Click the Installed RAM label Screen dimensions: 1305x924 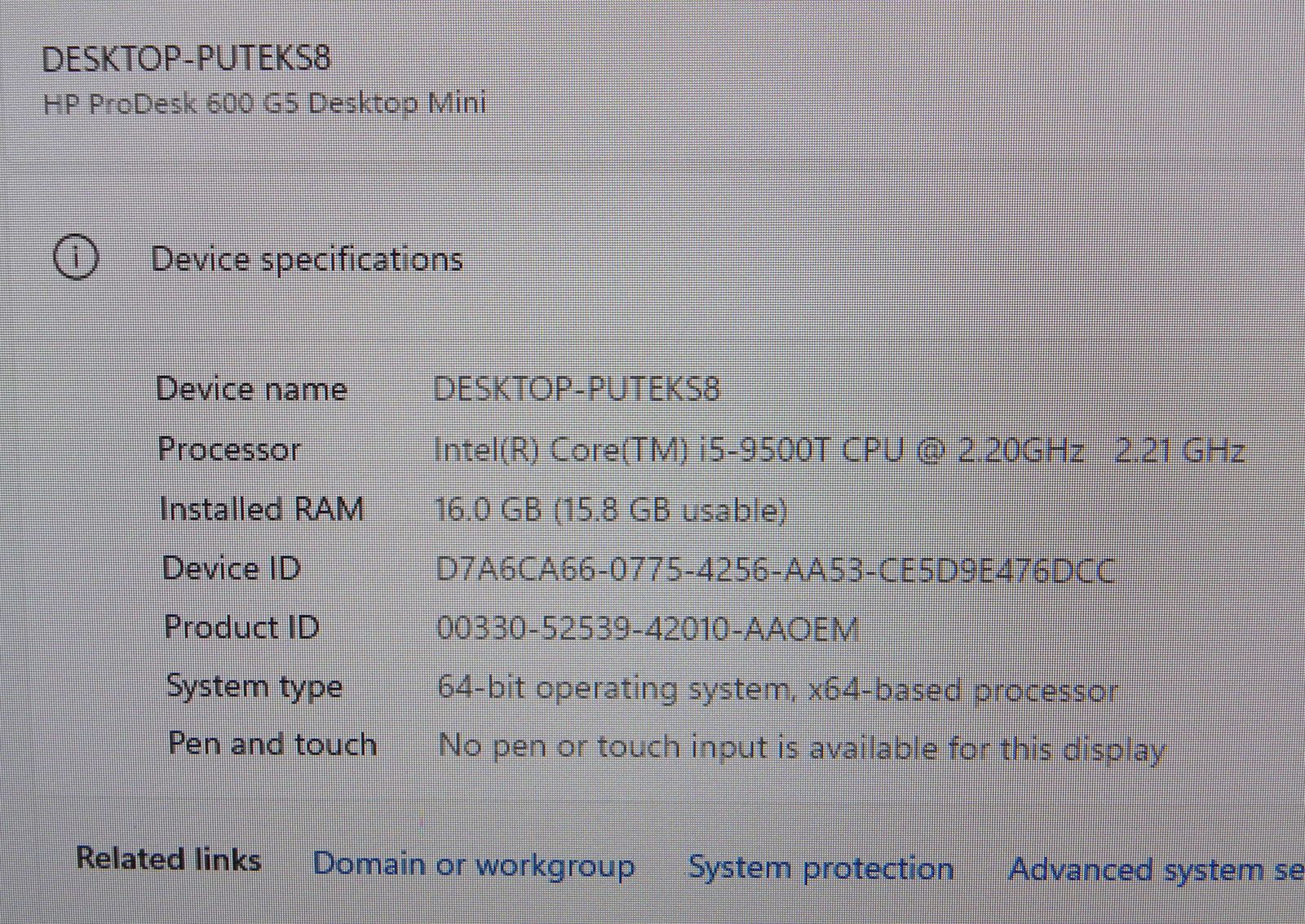pyautogui.click(x=261, y=509)
